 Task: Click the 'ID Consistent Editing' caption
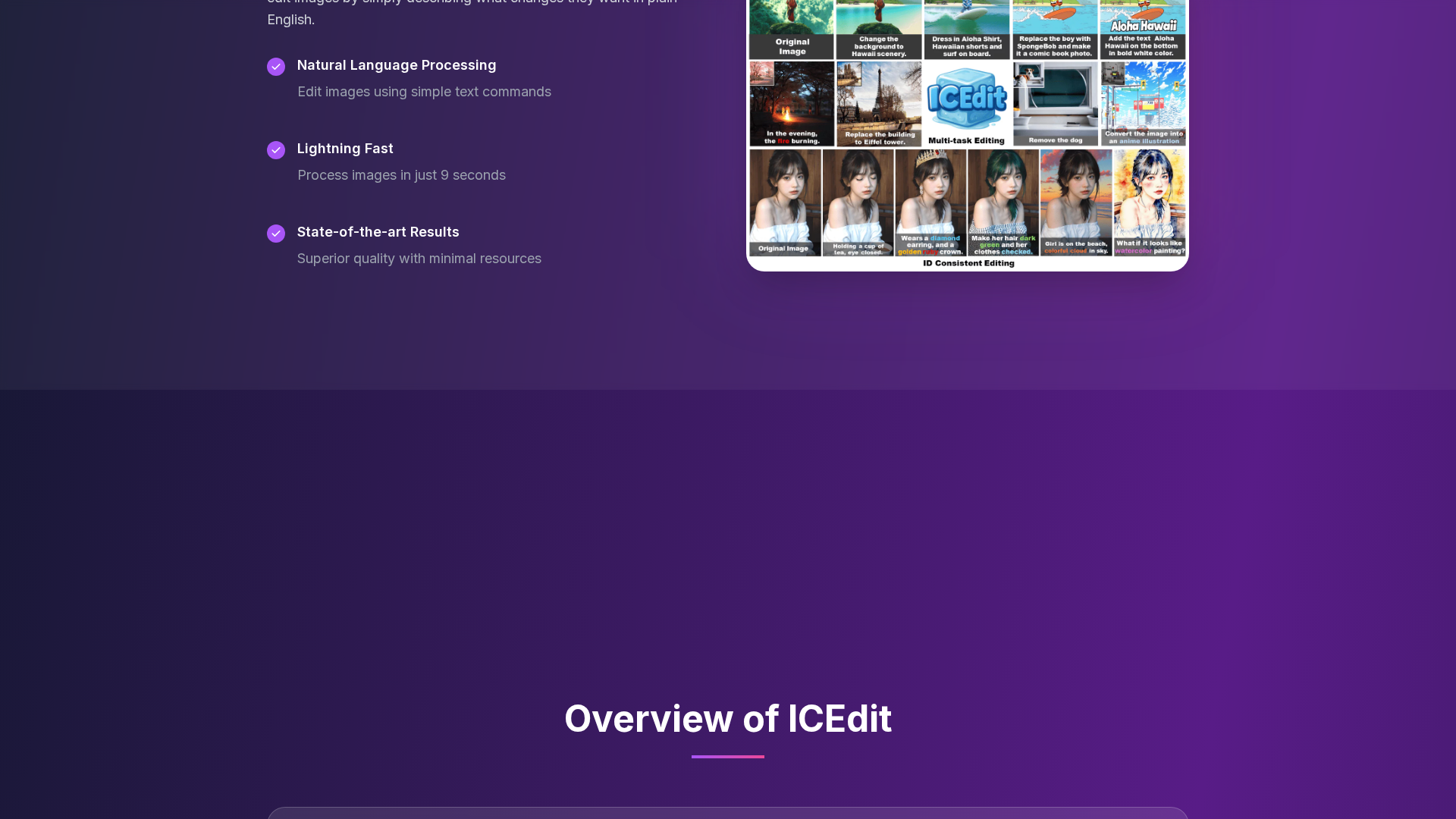pos(968,263)
